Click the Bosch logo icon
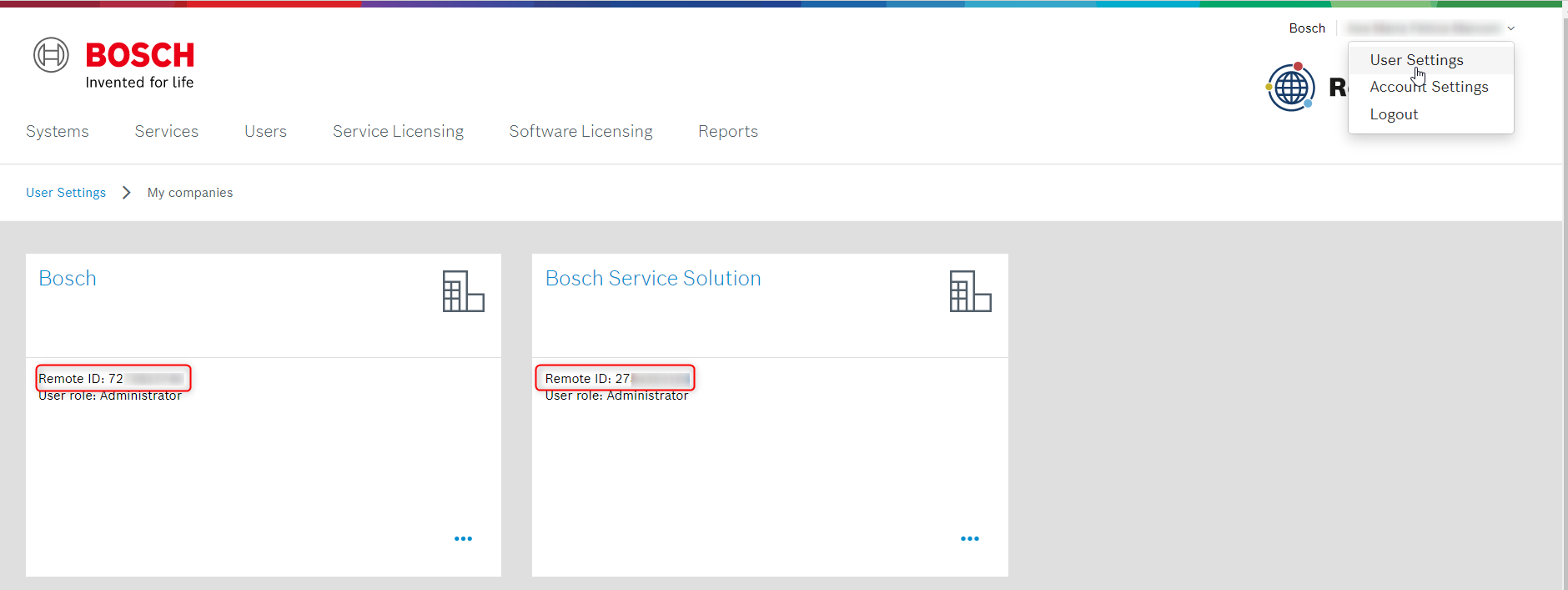 [51, 55]
